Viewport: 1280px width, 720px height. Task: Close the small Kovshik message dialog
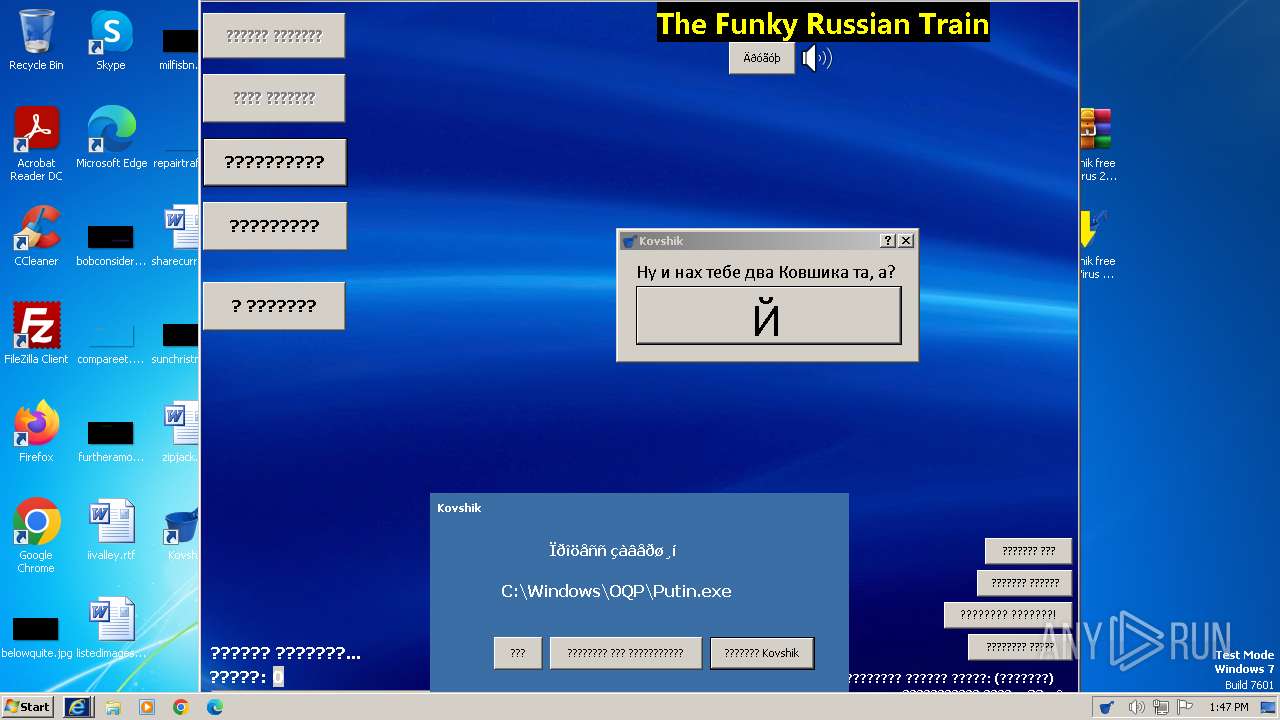coord(905,241)
